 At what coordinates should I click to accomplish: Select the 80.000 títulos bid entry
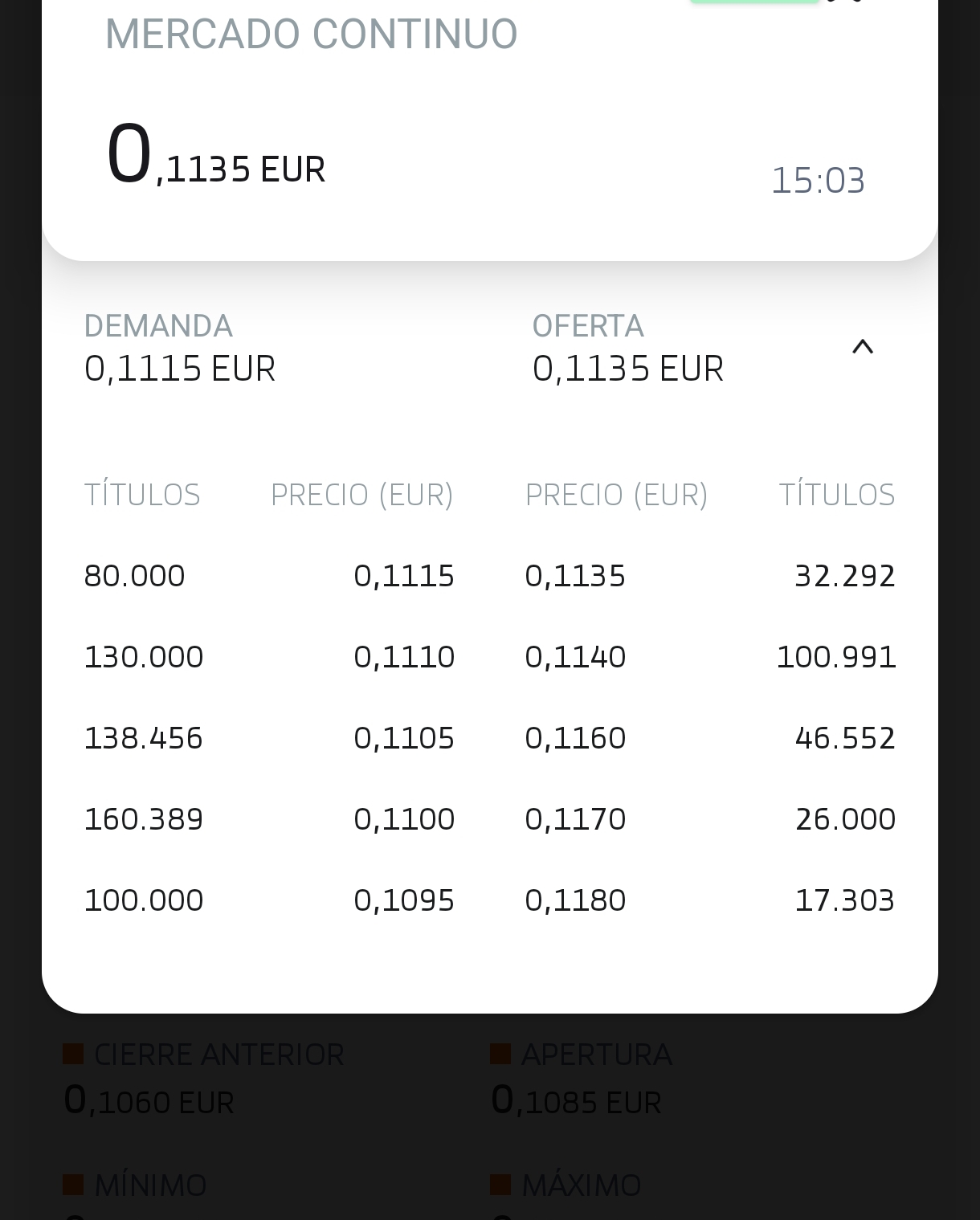(x=135, y=576)
